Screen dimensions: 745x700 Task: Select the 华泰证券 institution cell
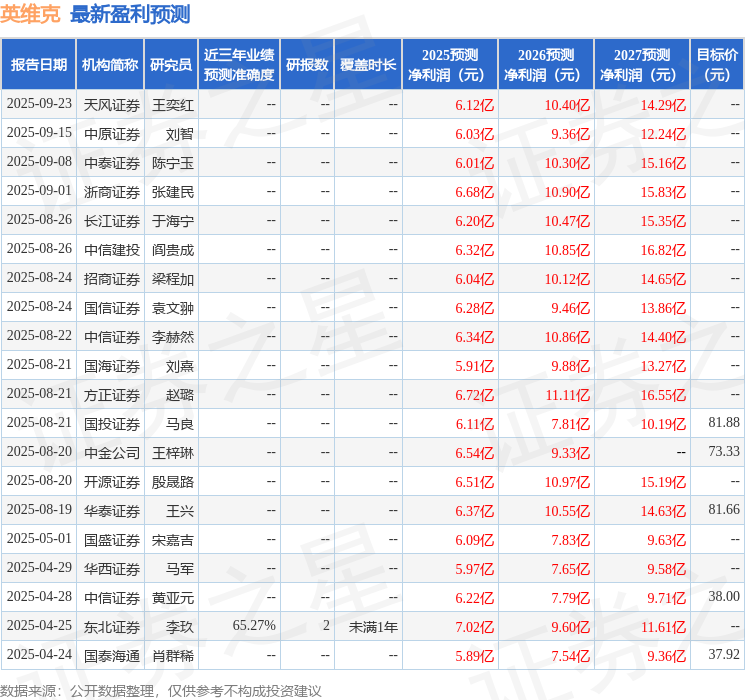112,511
